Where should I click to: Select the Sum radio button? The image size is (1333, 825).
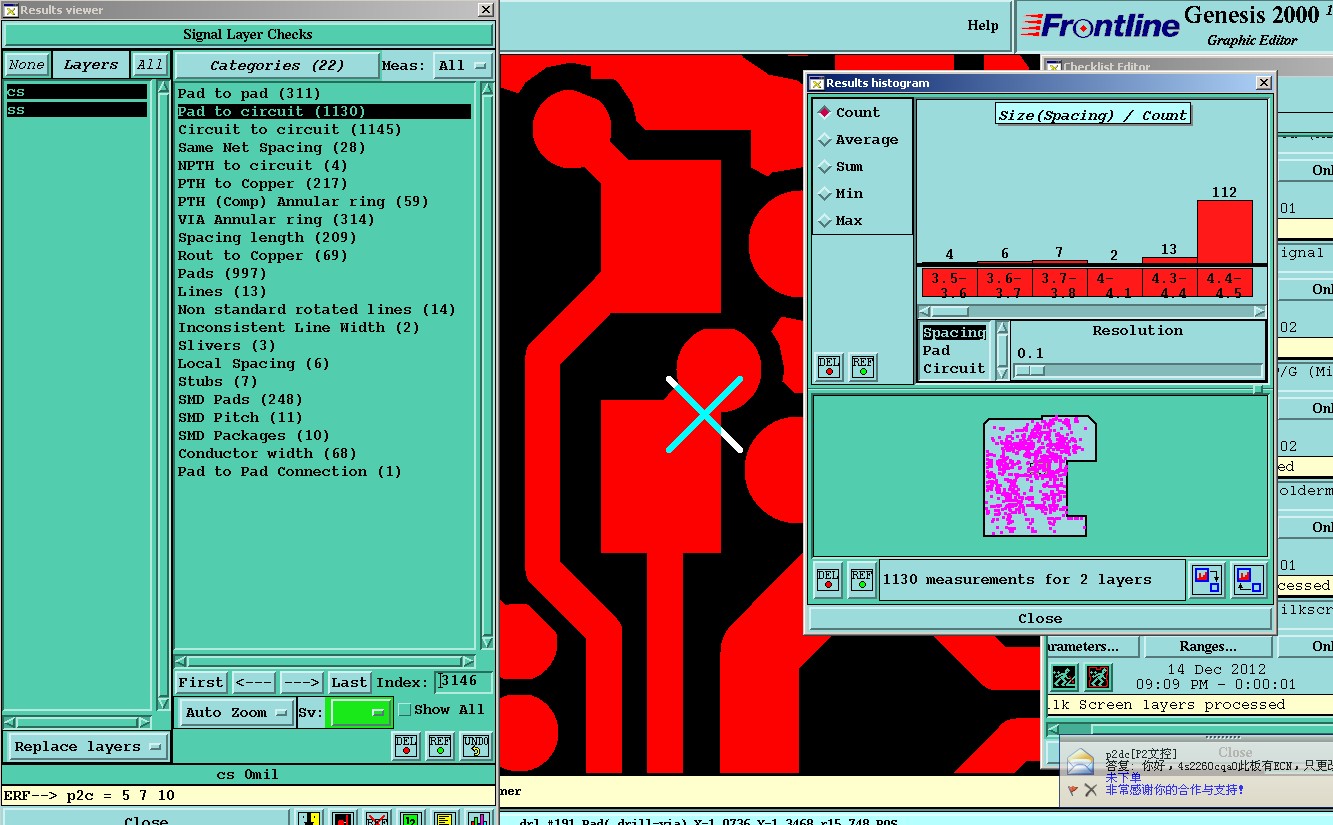pos(824,167)
